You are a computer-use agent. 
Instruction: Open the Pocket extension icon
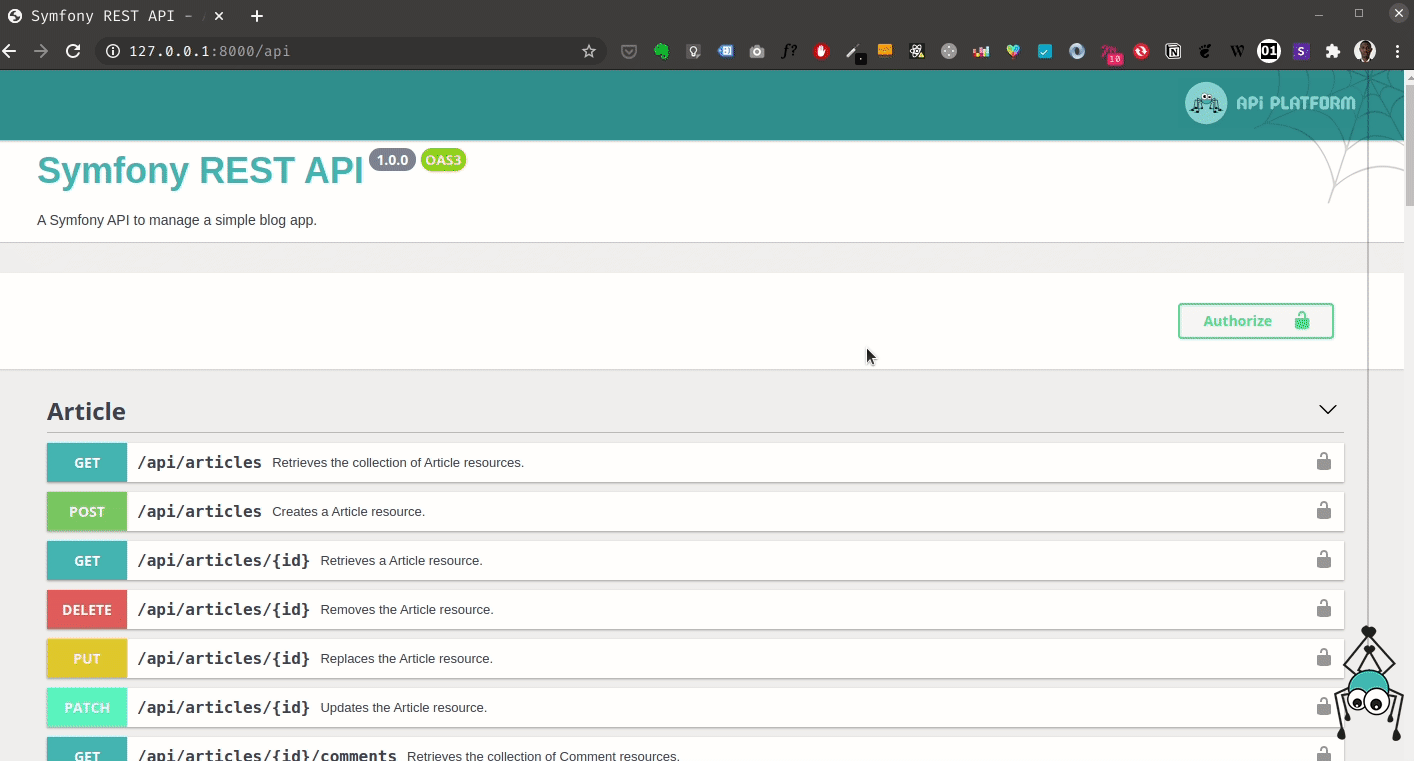629,51
